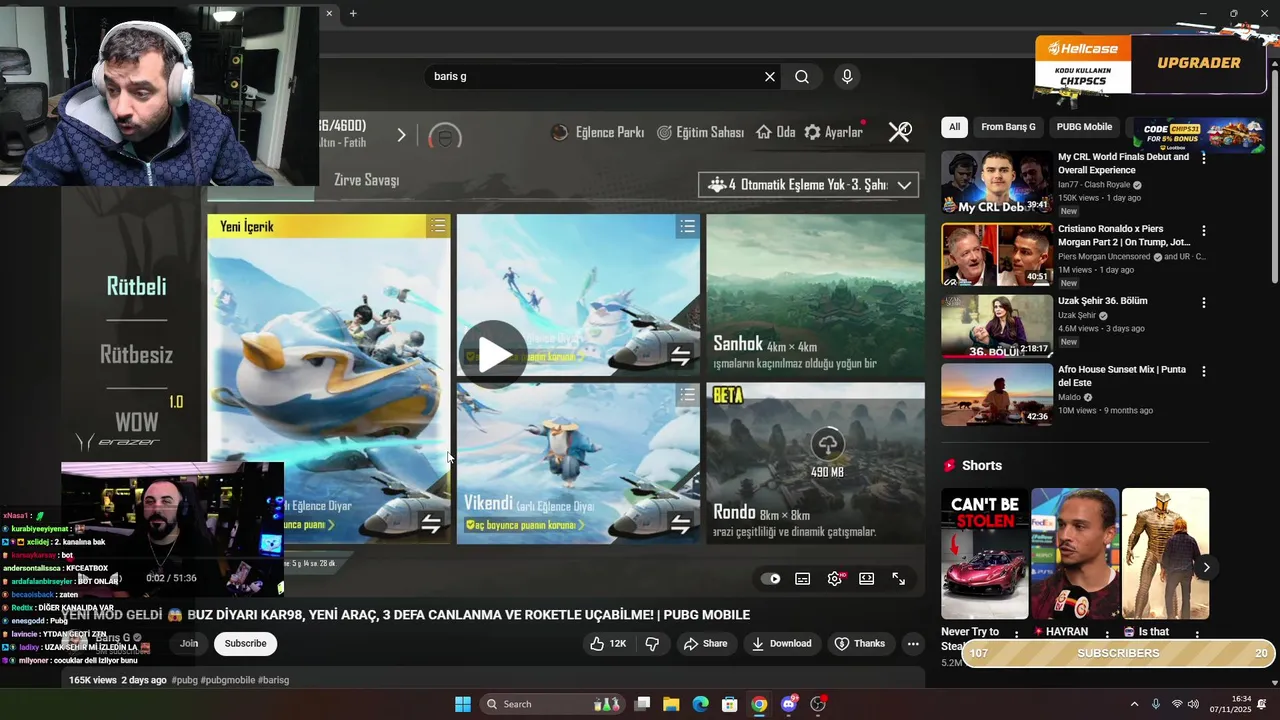1280x720 pixels.
Task: Click the Afro House Sunset Mix title
Action: pos(1122,376)
